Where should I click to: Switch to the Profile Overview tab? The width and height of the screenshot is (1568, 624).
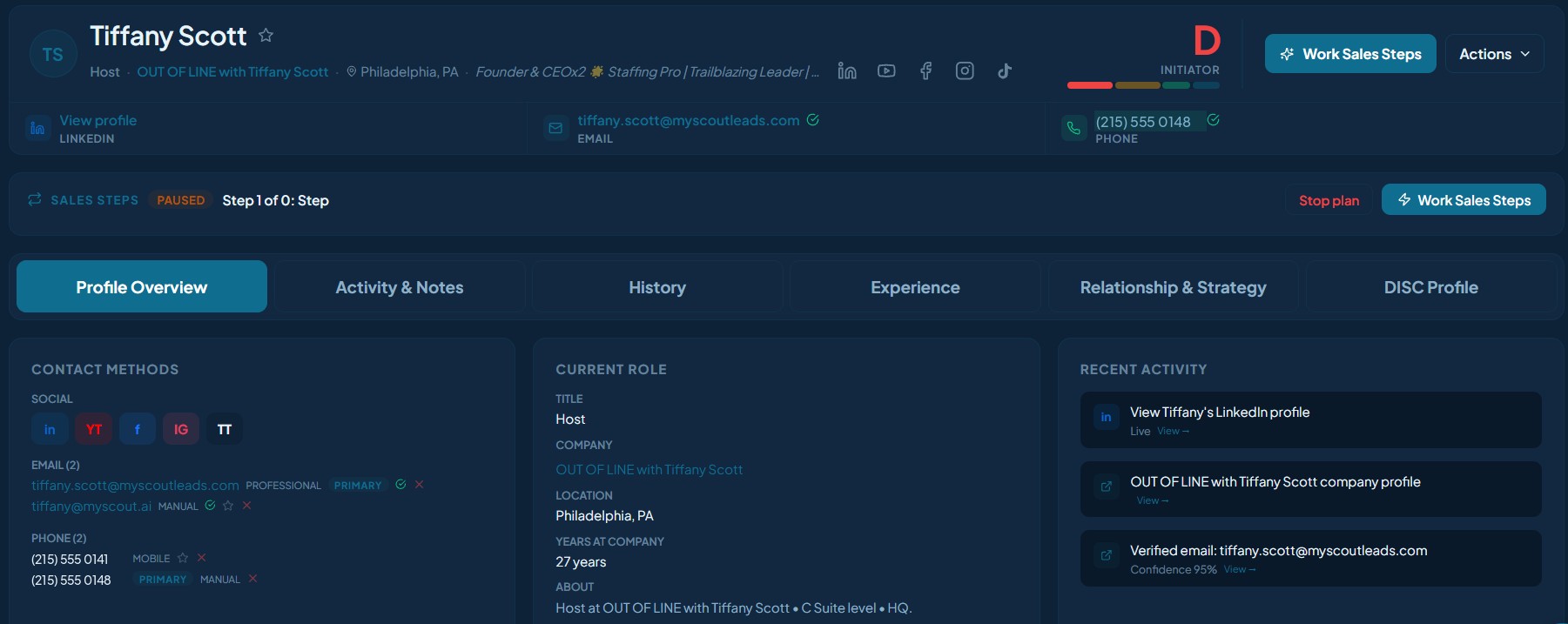click(x=142, y=286)
